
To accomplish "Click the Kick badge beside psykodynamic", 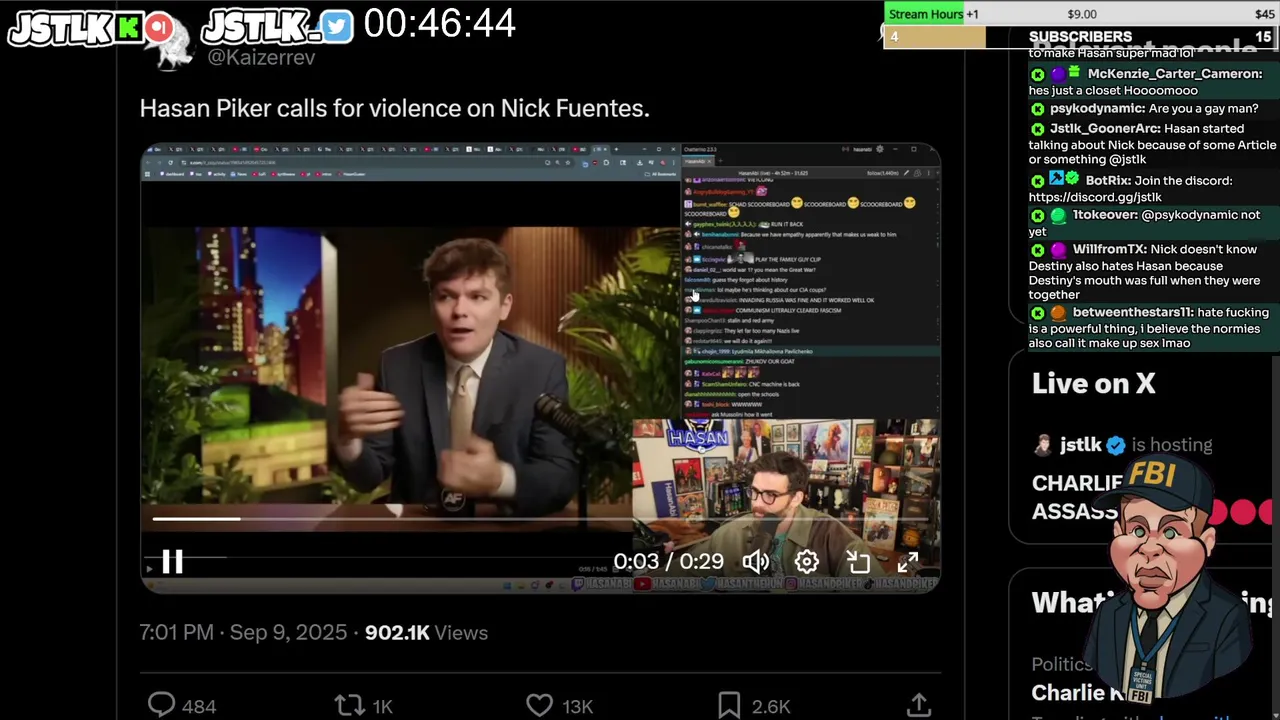I will [x=1037, y=108].
